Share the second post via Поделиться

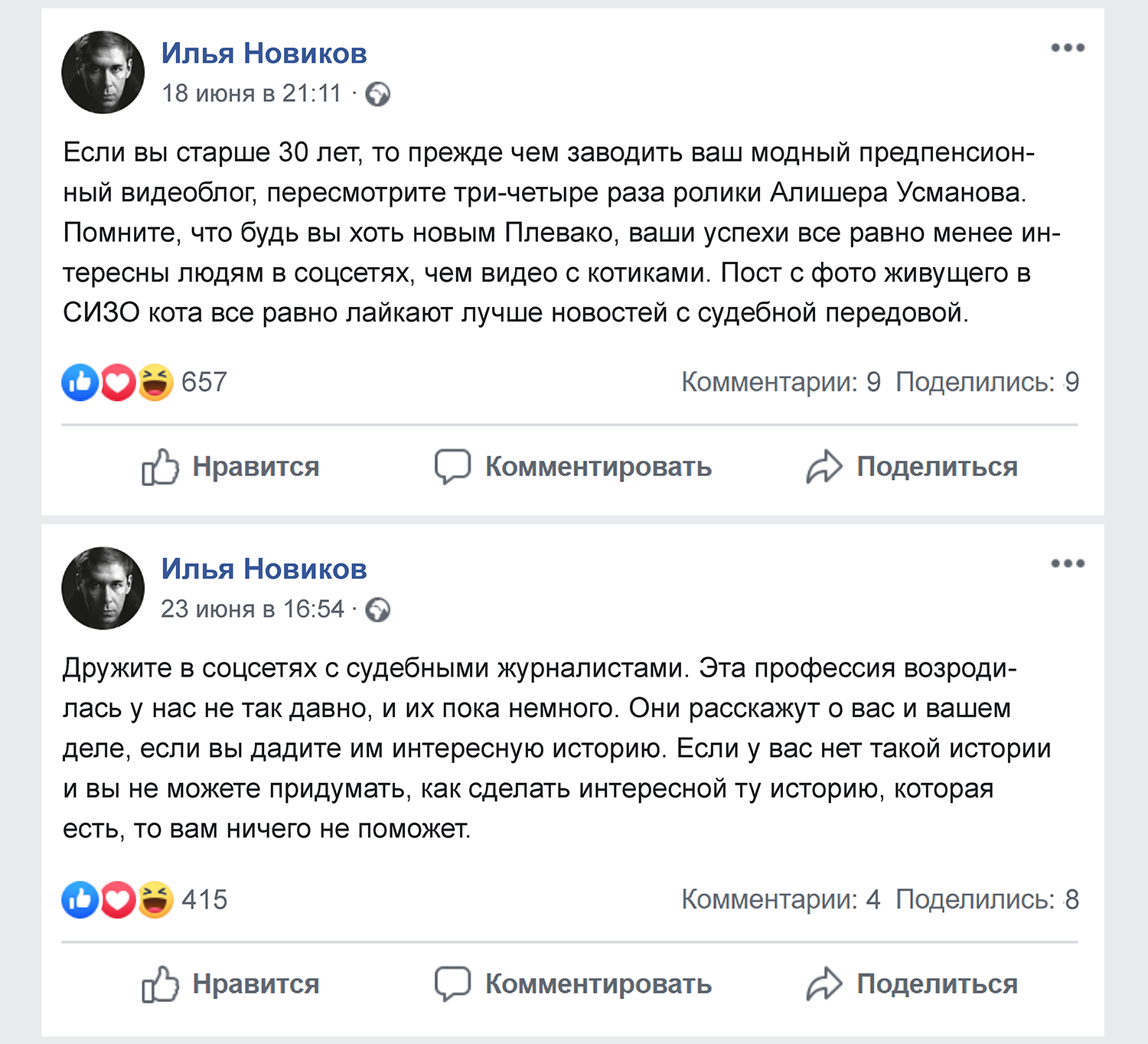point(912,984)
